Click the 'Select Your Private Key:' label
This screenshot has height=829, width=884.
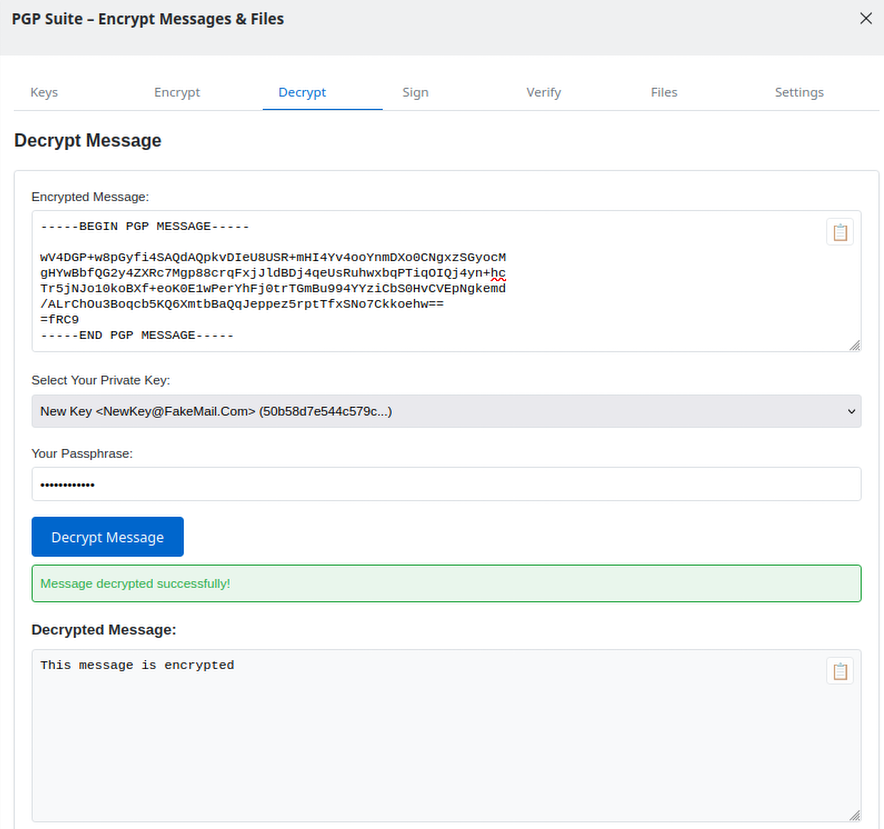click(x=100, y=380)
